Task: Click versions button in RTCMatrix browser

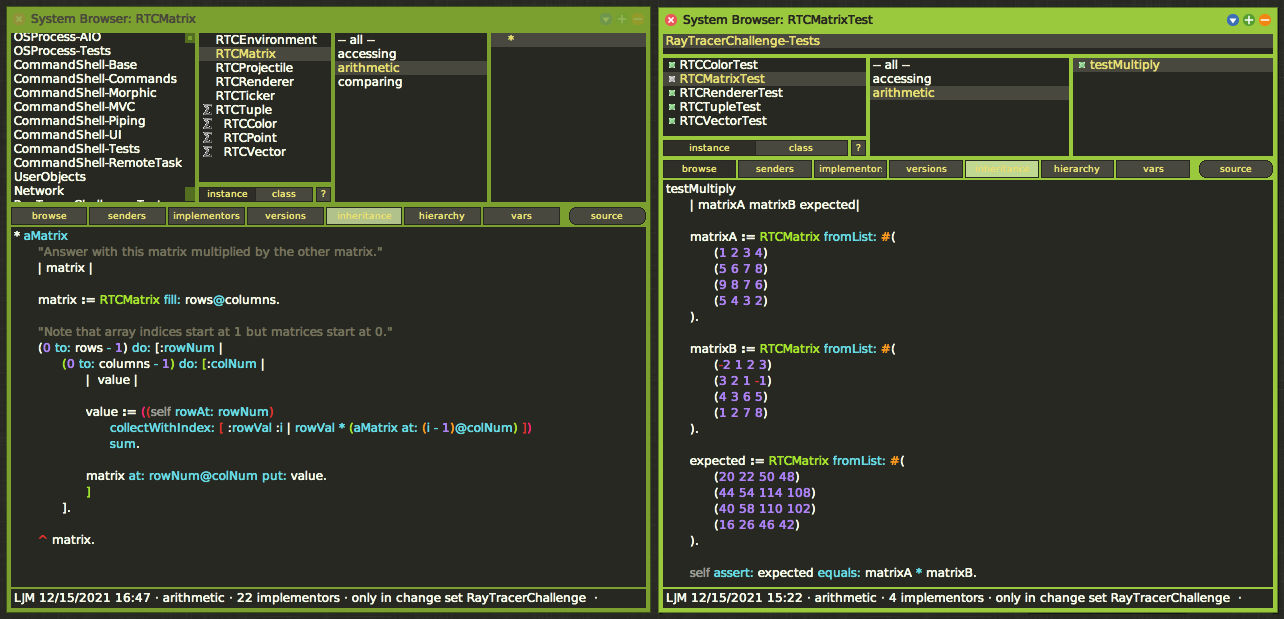Action: (285, 216)
